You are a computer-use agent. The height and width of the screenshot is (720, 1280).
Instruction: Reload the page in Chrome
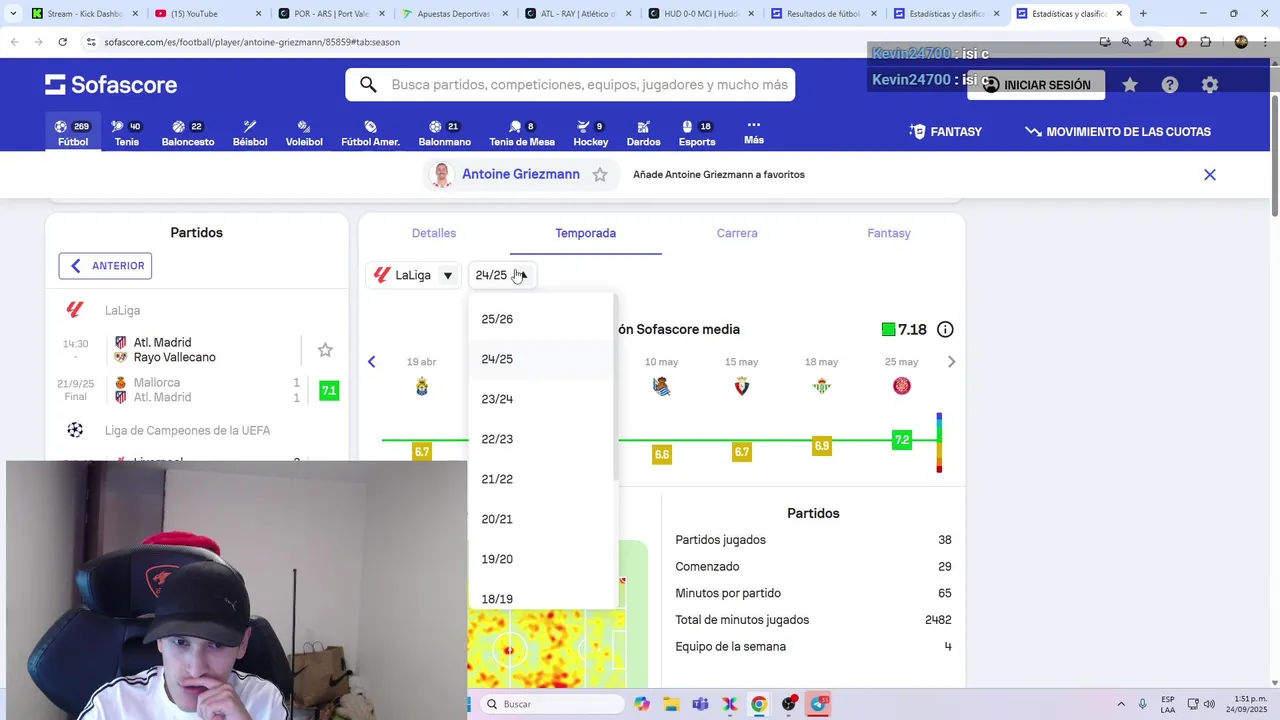click(62, 42)
